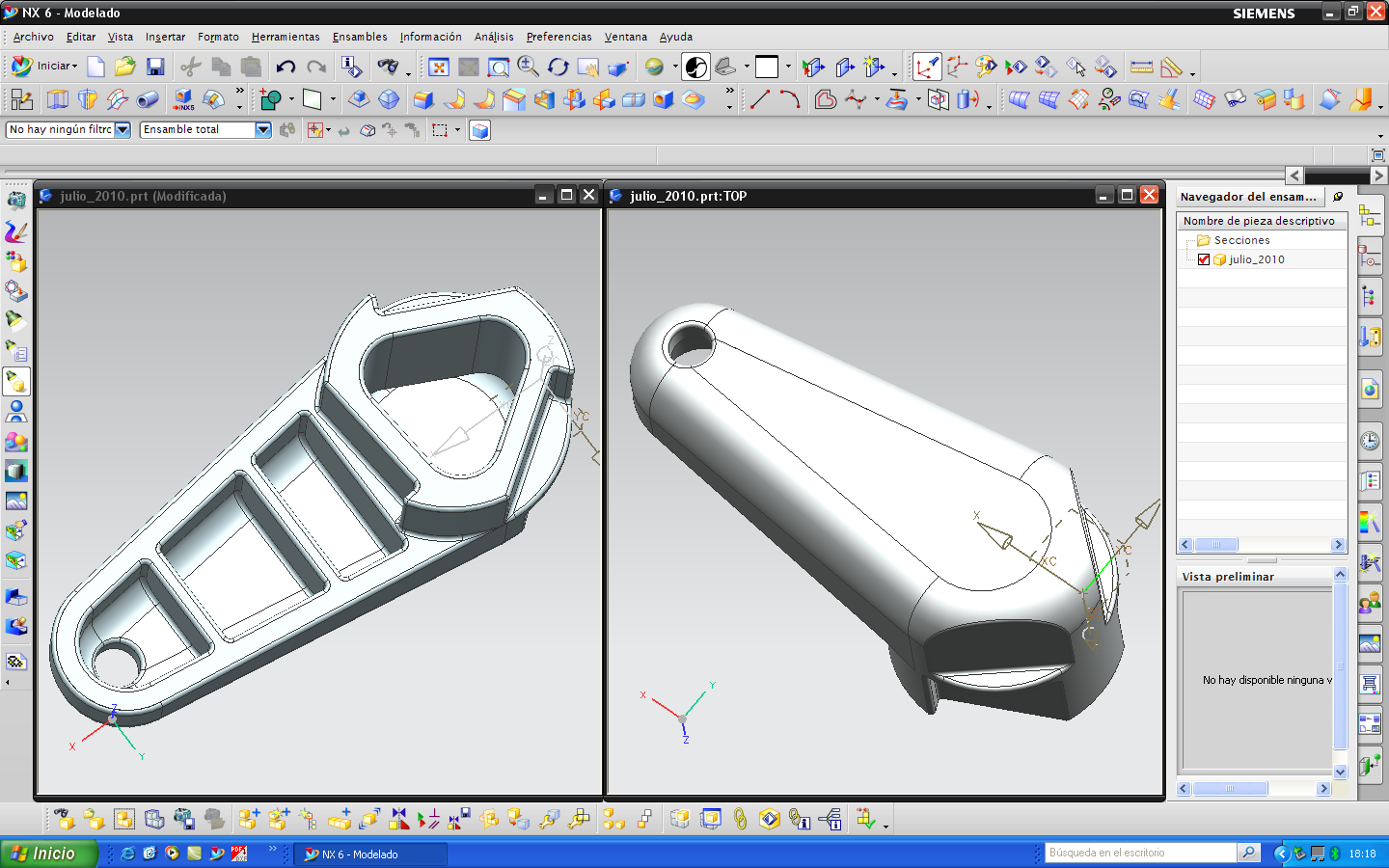Expand the binoculars toolbar options arrow
The image size is (1389, 868).
(408, 73)
